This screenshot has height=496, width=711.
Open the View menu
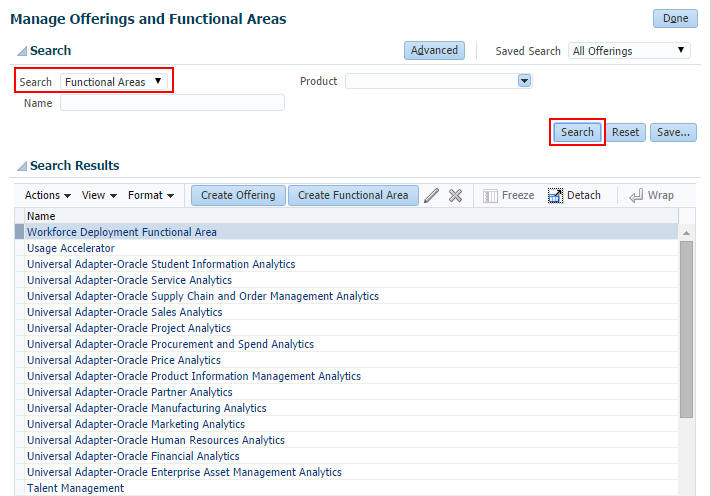[99, 196]
